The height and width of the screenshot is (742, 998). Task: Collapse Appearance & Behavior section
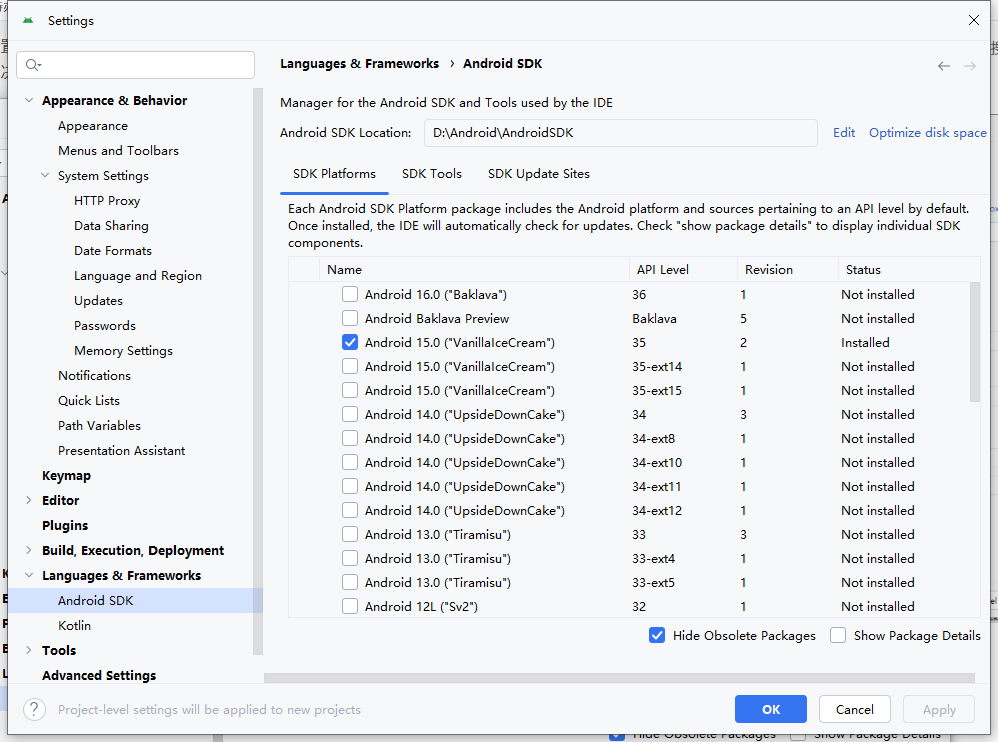[x=29, y=101]
